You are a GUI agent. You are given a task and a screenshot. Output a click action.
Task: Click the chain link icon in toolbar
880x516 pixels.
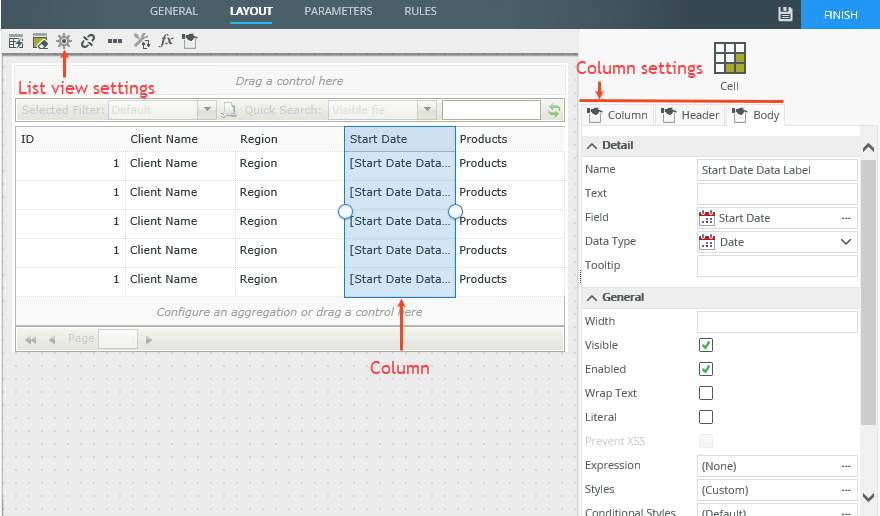pos(88,41)
